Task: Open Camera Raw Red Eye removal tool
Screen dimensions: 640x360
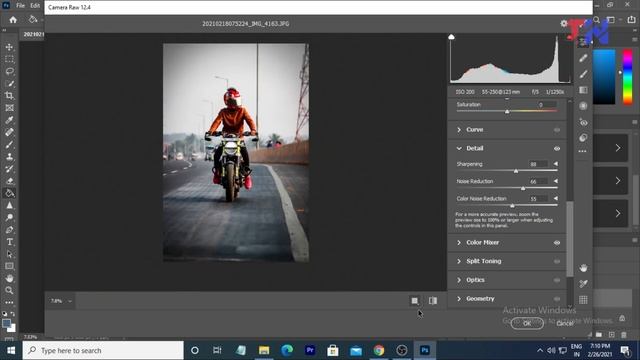Action: click(583, 122)
